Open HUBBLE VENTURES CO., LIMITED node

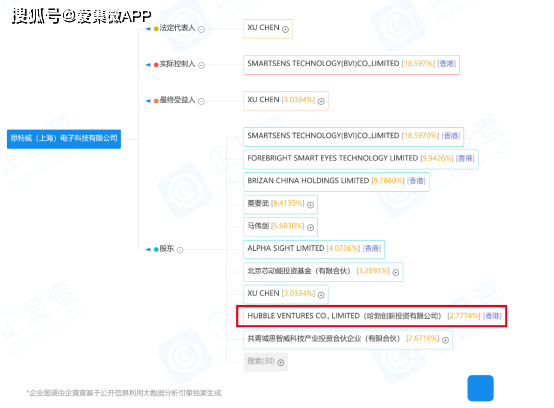[x=372, y=316]
